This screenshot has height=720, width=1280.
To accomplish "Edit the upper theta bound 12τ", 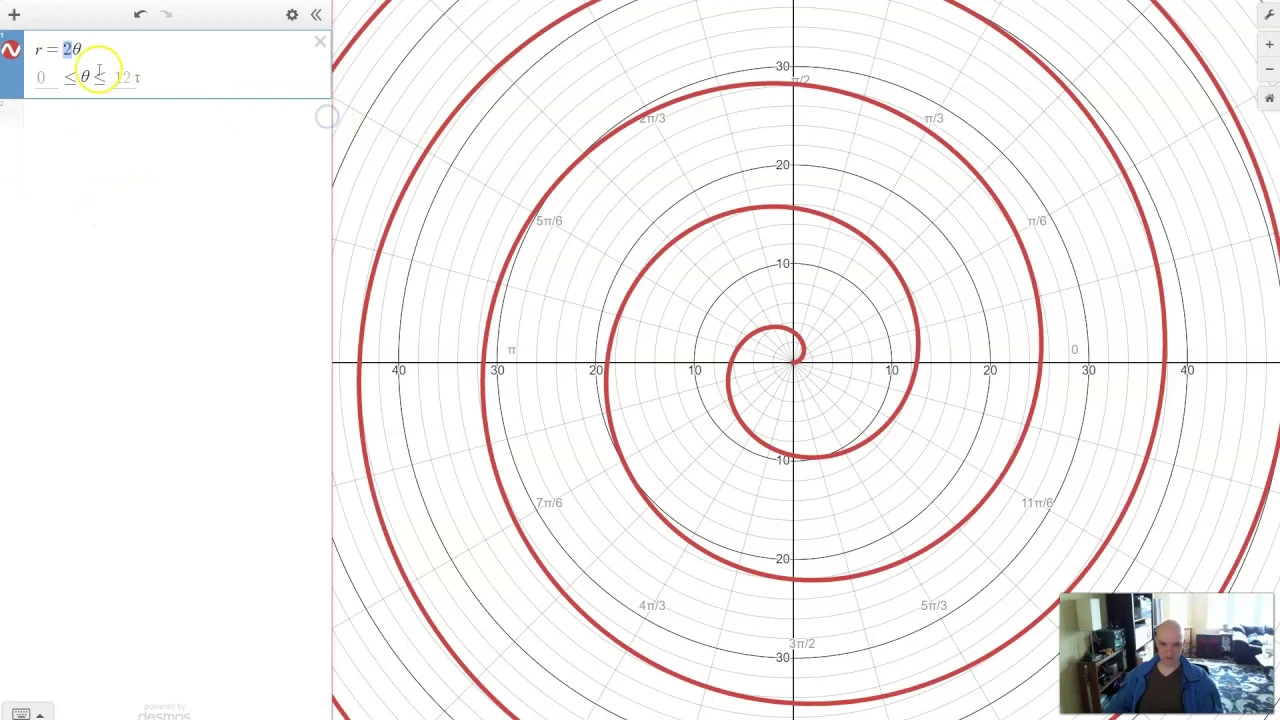I will pos(127,78).
